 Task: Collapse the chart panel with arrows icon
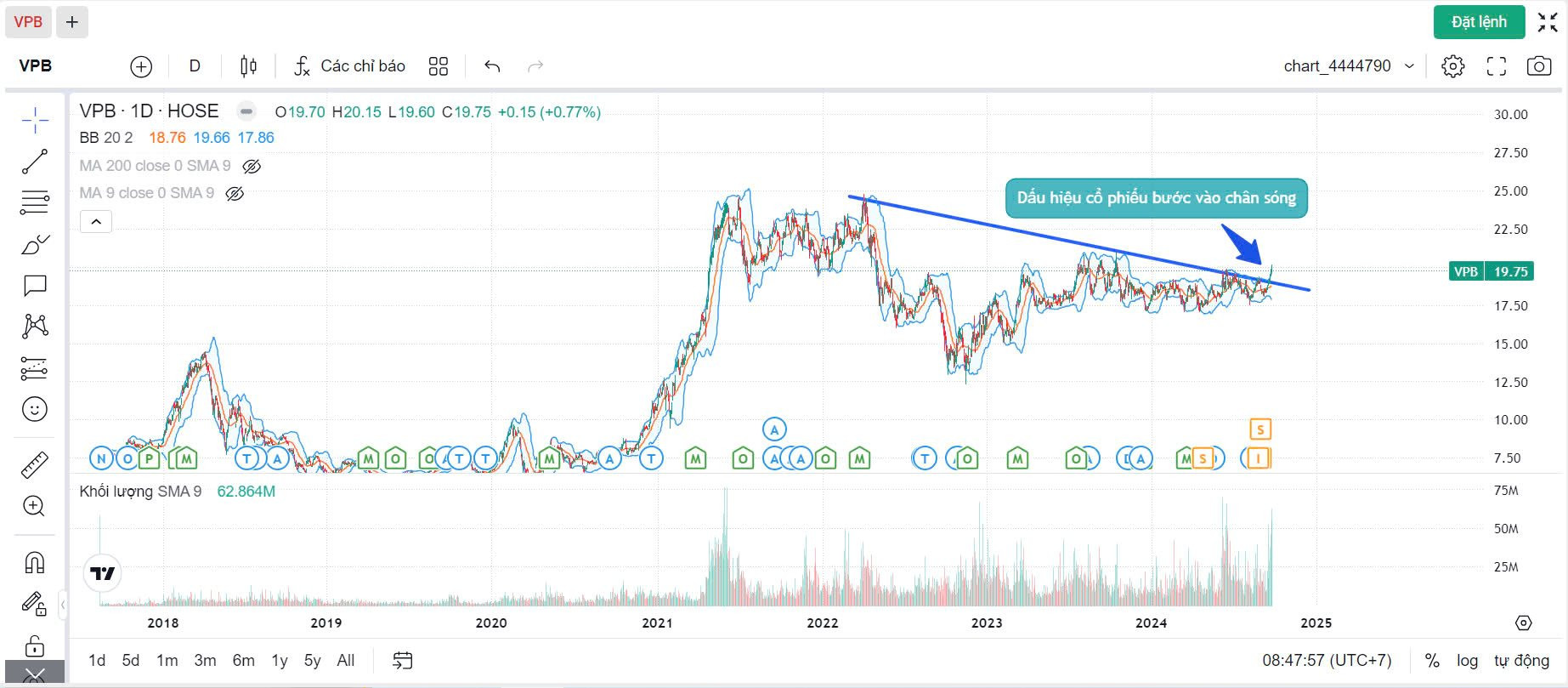click(1548, 22)
